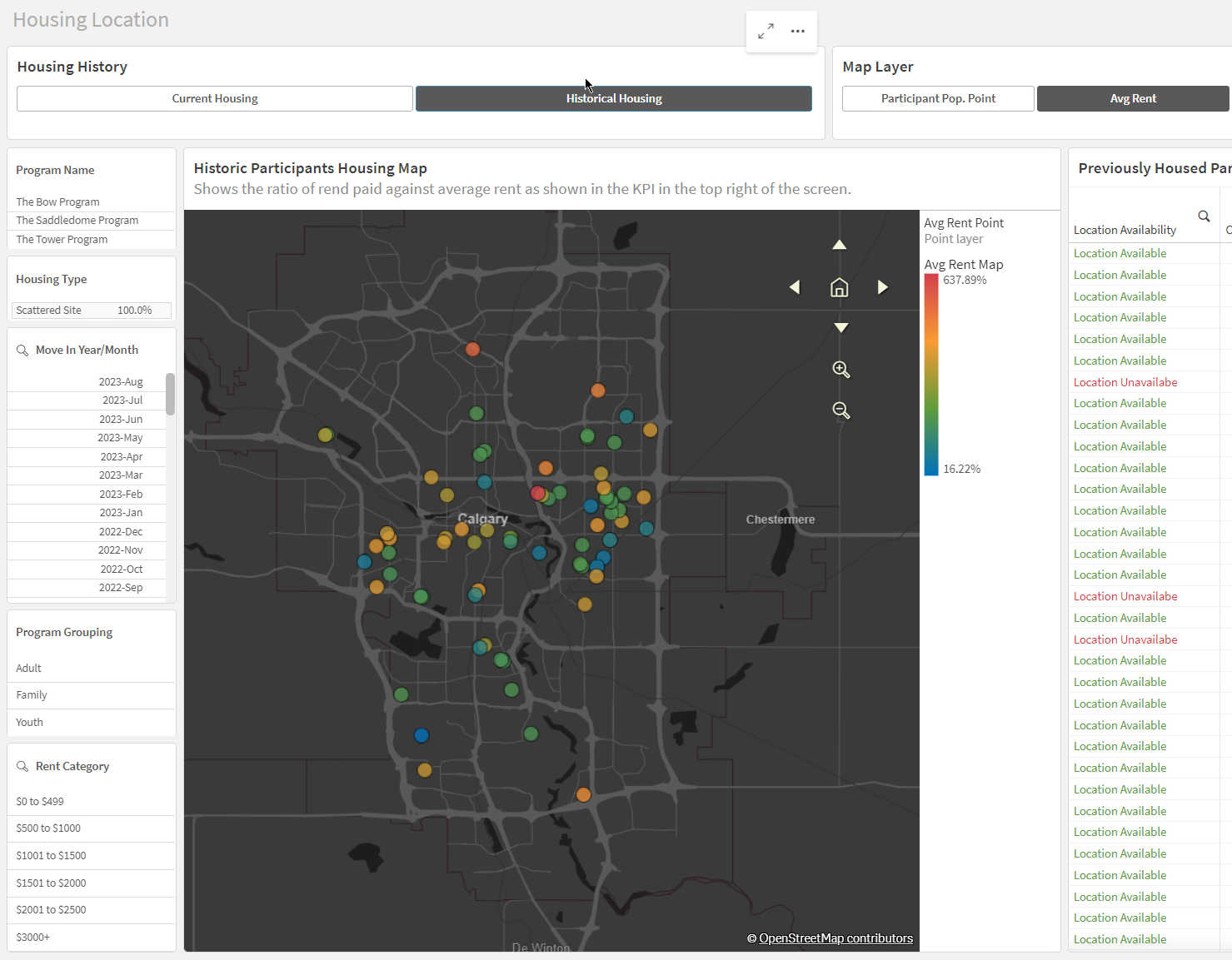The width and height of the screenshot is (1232, 960).
Task: Choose the $1001 to $1500 rent category
Action: pyautogui.click(x=52, y=856)
